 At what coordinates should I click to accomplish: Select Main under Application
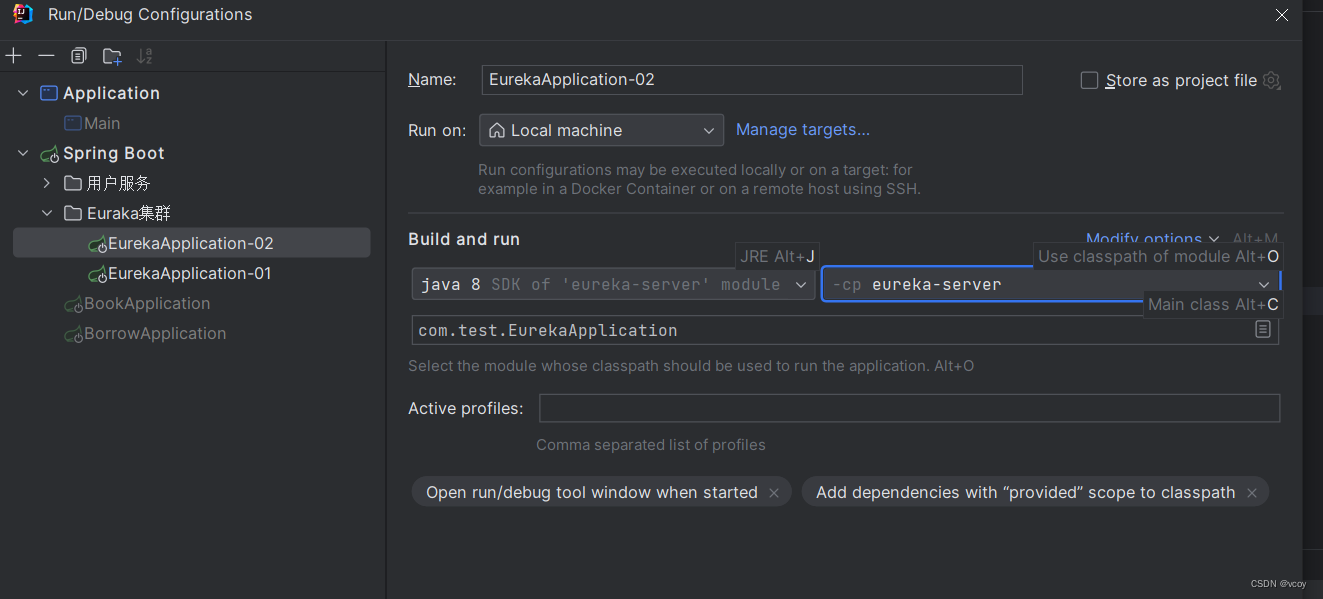click(x=102, y=123)
